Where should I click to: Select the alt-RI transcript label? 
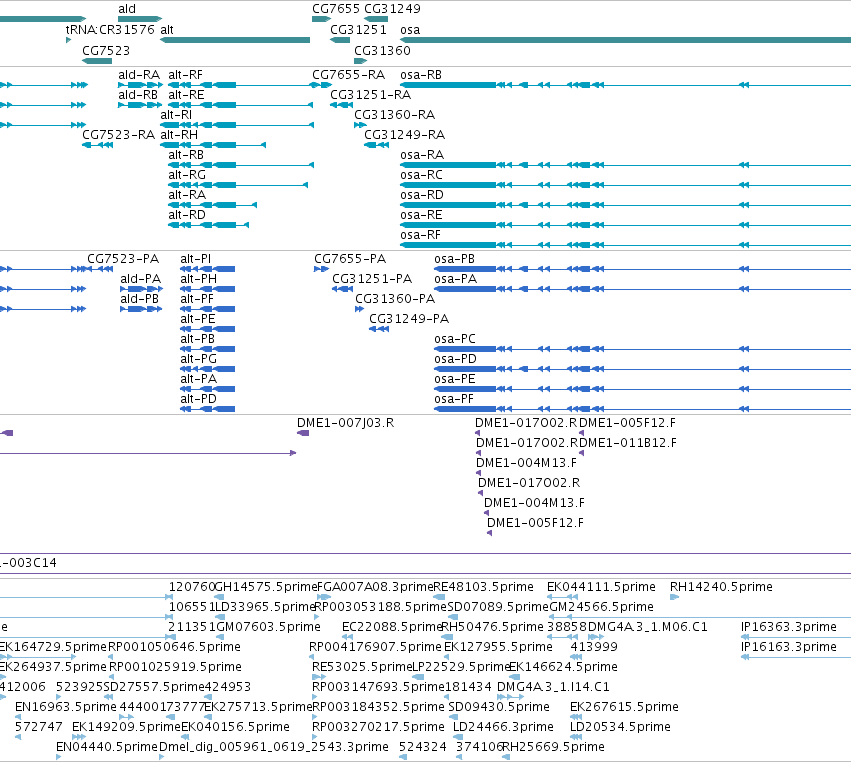click(176, 115)
